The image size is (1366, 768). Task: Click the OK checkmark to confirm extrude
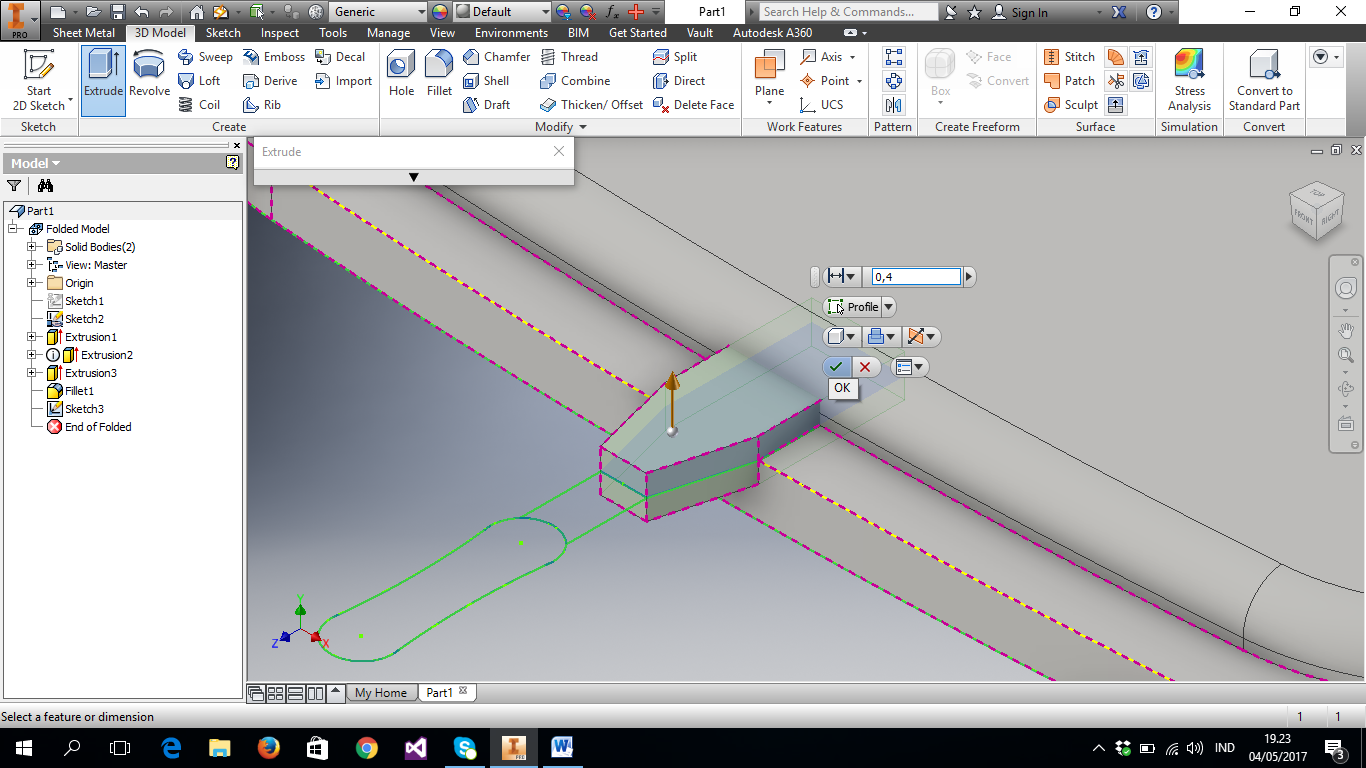(x=836, y=366)
